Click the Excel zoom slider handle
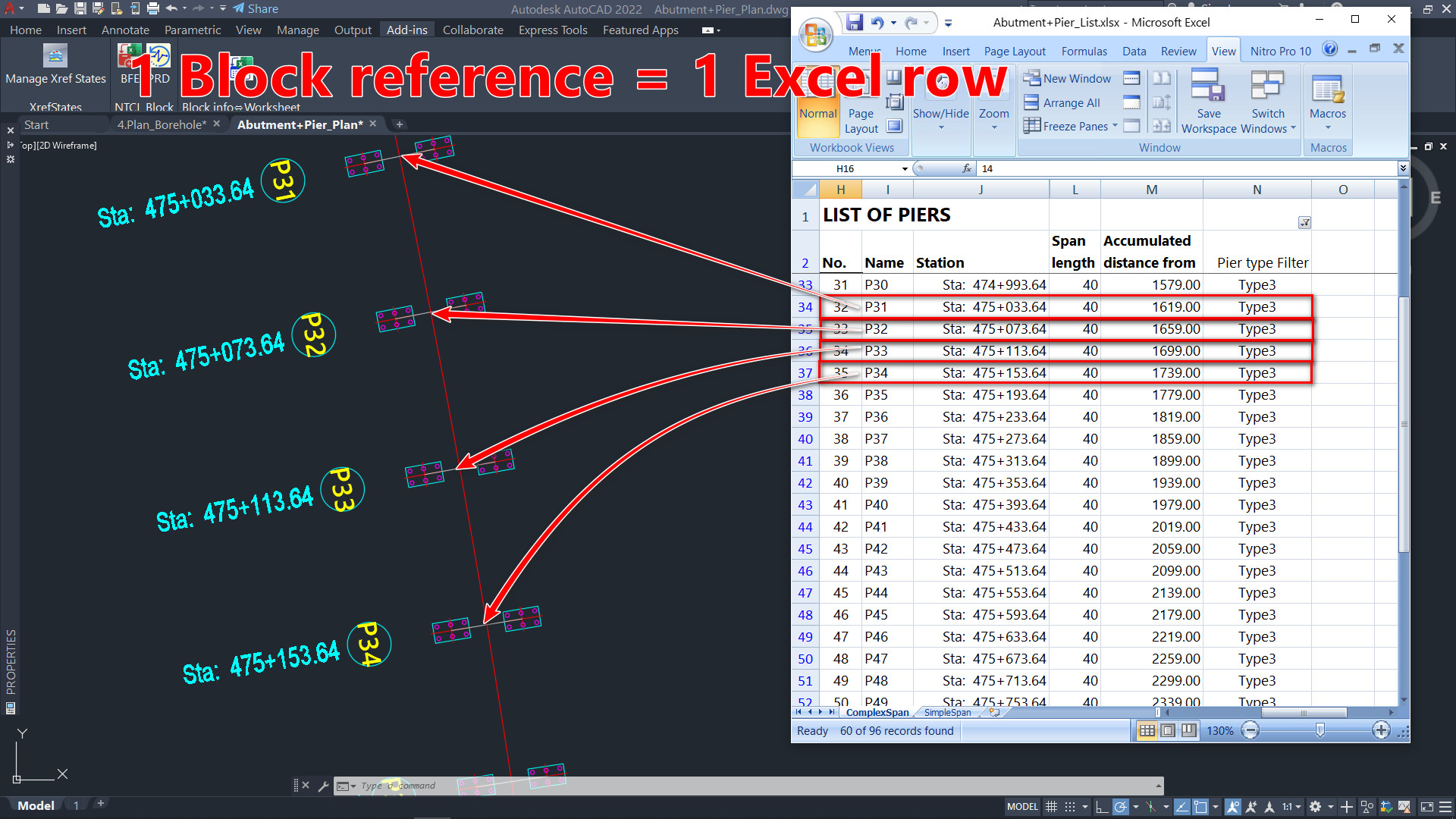 click(1319, 730)
